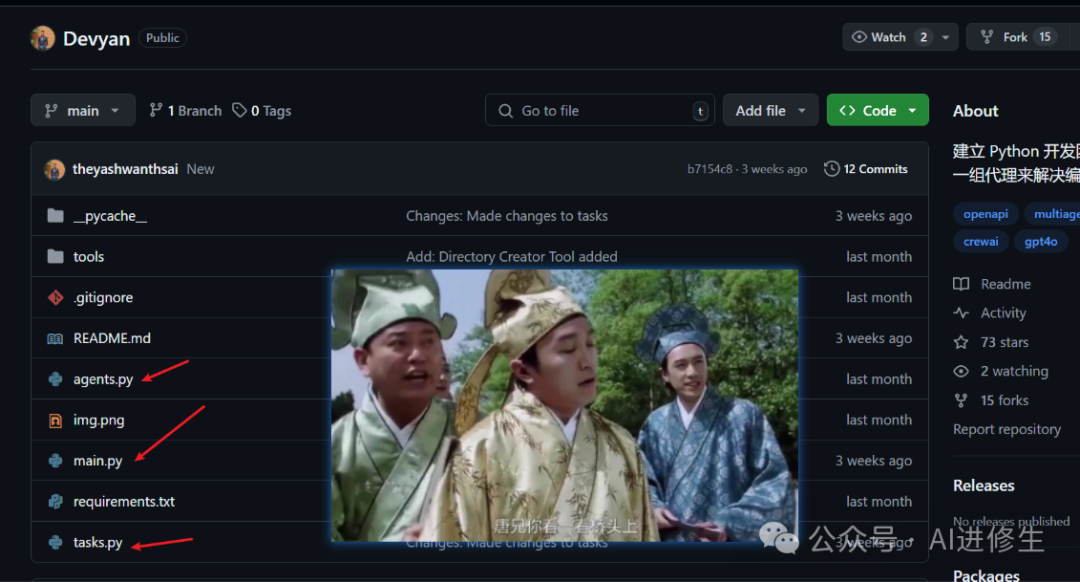The height and width of the screenshot is (582, 1080).
Task: Open the tools folder
Action: tap(89, 256)
